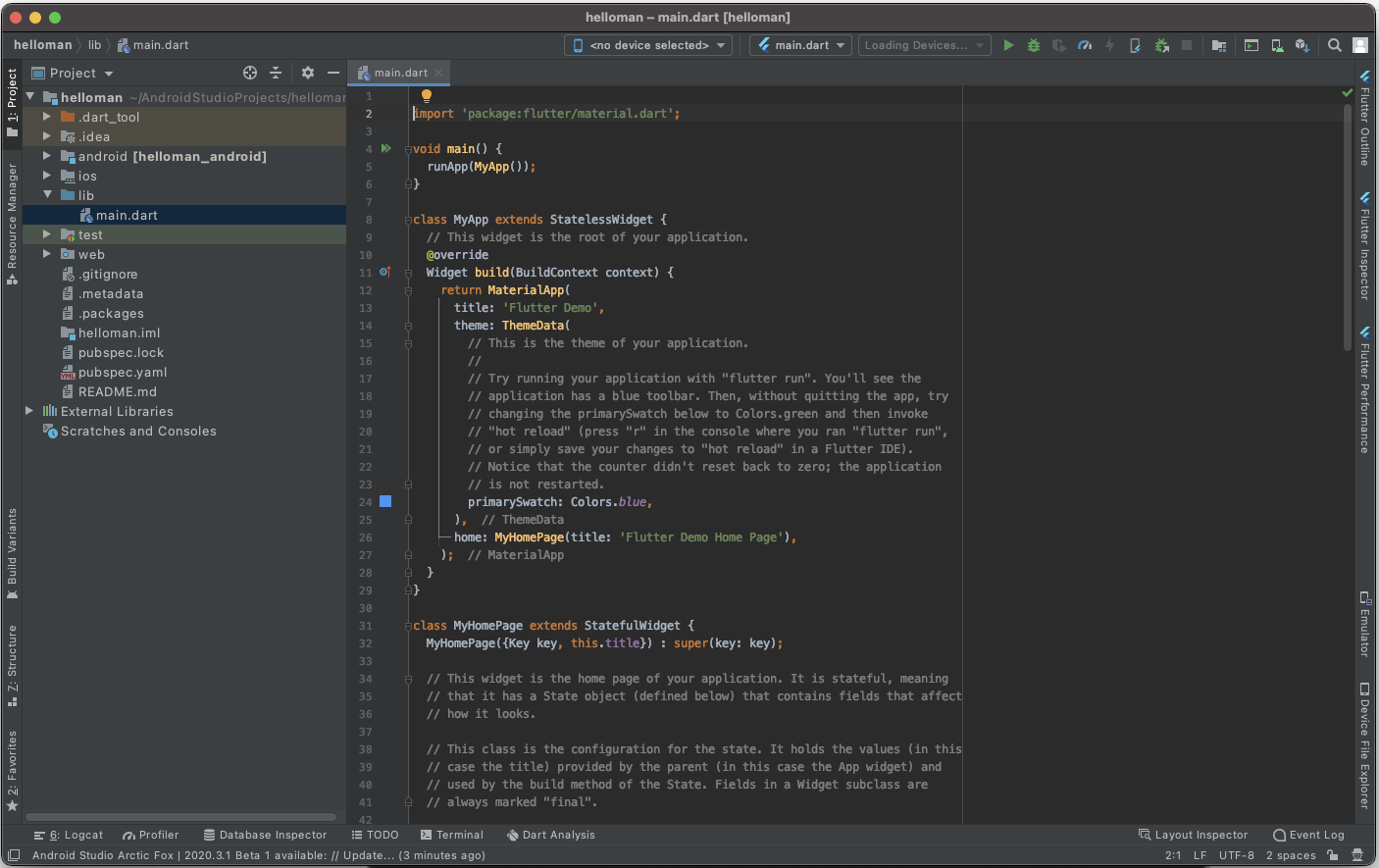1379x868 pixels.
Task: Open the AVD Manager icon
Action: pyautogui.click(x=1277, y=45)
